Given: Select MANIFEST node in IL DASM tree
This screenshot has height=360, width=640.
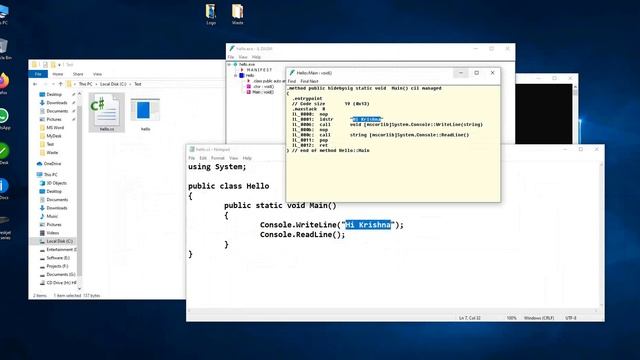Looking at the screenshot, I should pos(259,70).
